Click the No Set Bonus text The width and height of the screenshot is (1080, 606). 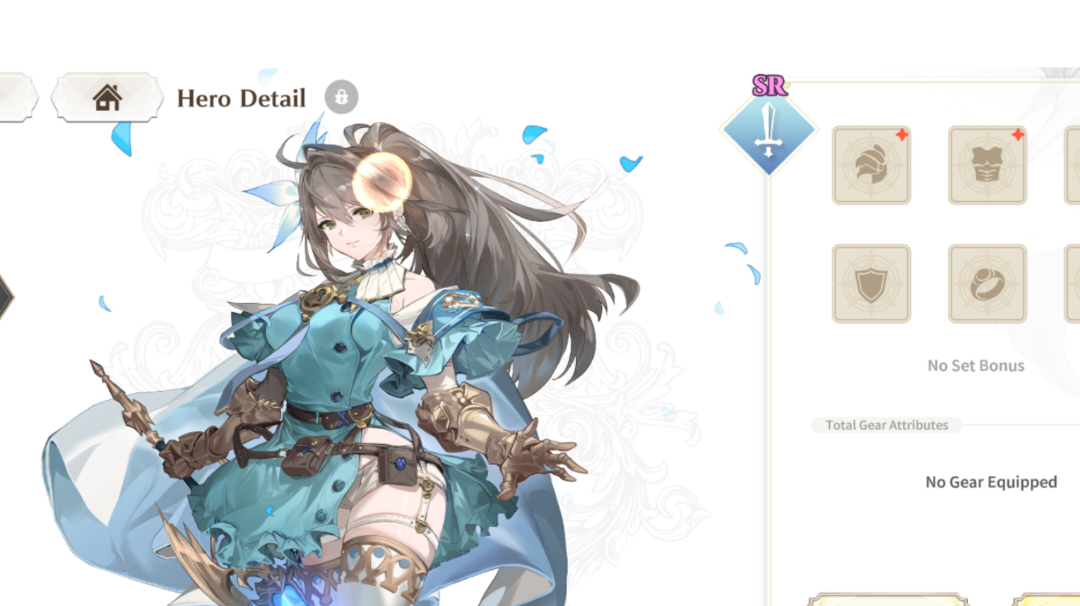click(x=975, y=366)
